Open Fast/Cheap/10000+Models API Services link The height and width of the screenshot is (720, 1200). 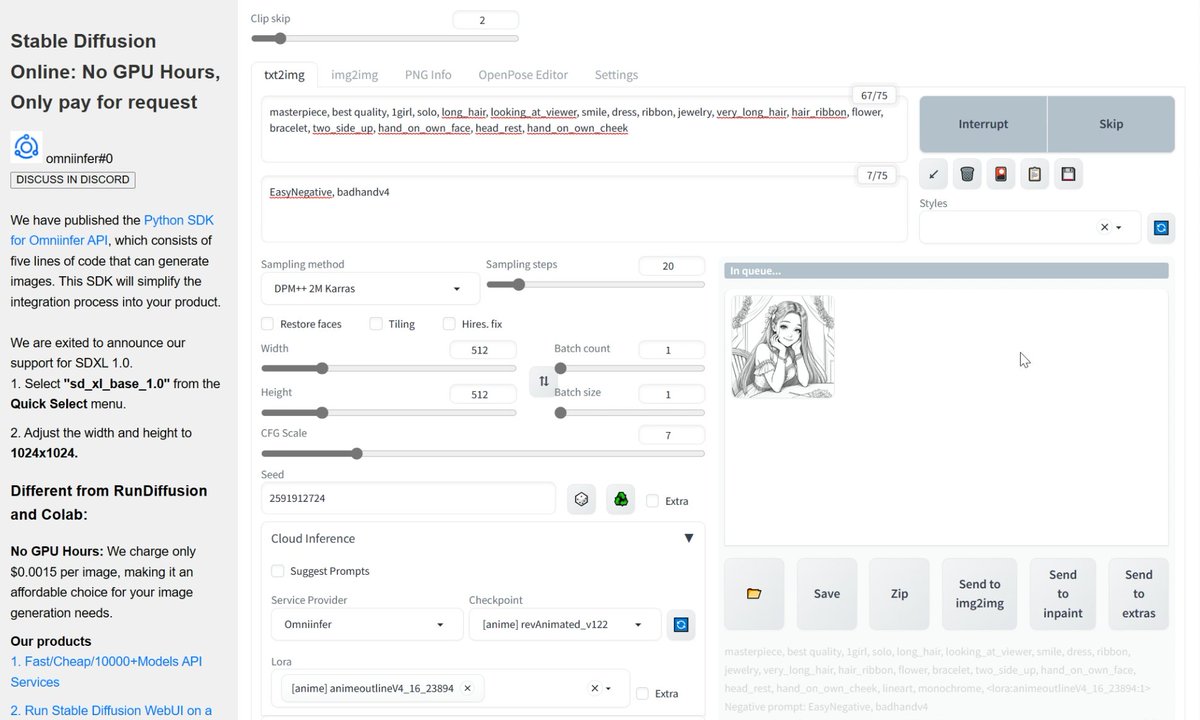click(106, 671)
